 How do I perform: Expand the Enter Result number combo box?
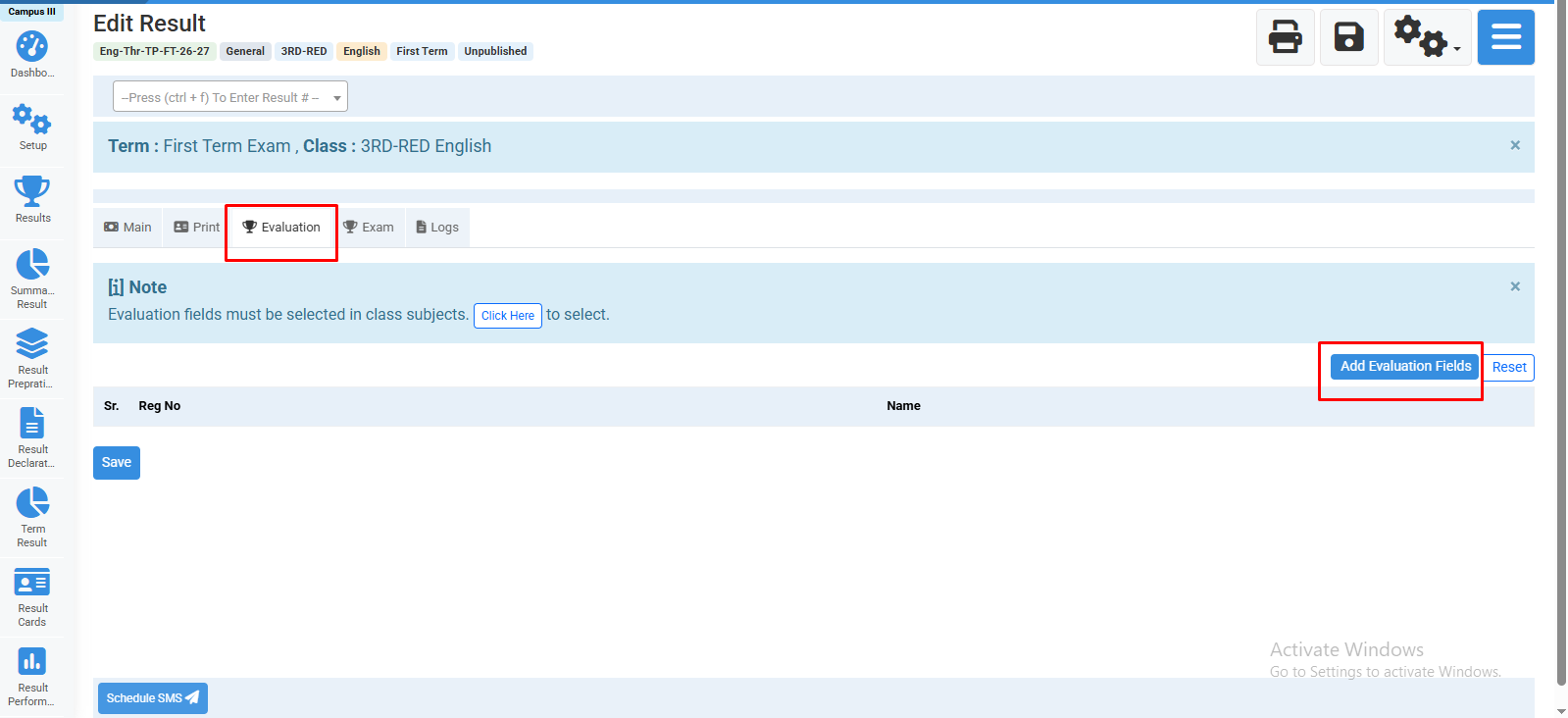pyautogui.click(x=230, y=97)
